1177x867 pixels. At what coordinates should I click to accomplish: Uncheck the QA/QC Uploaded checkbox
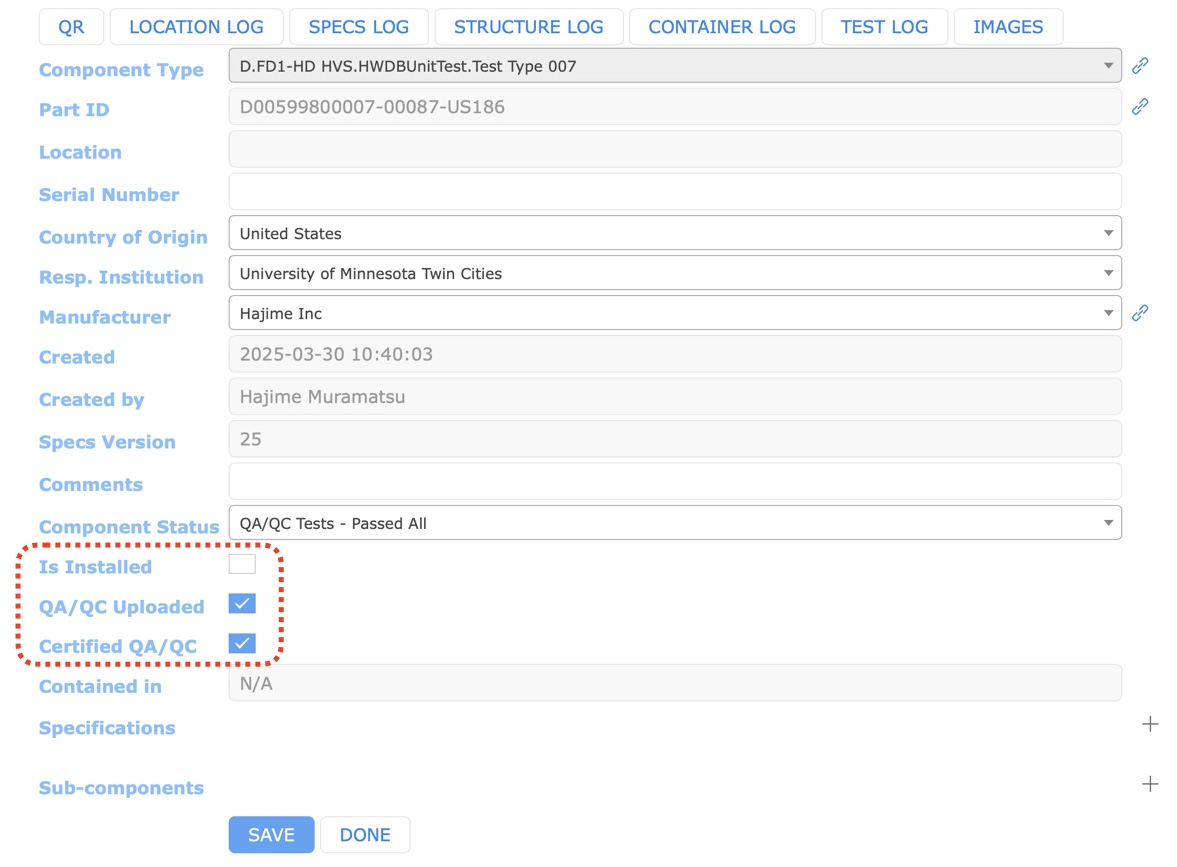[x=242, y=604]
